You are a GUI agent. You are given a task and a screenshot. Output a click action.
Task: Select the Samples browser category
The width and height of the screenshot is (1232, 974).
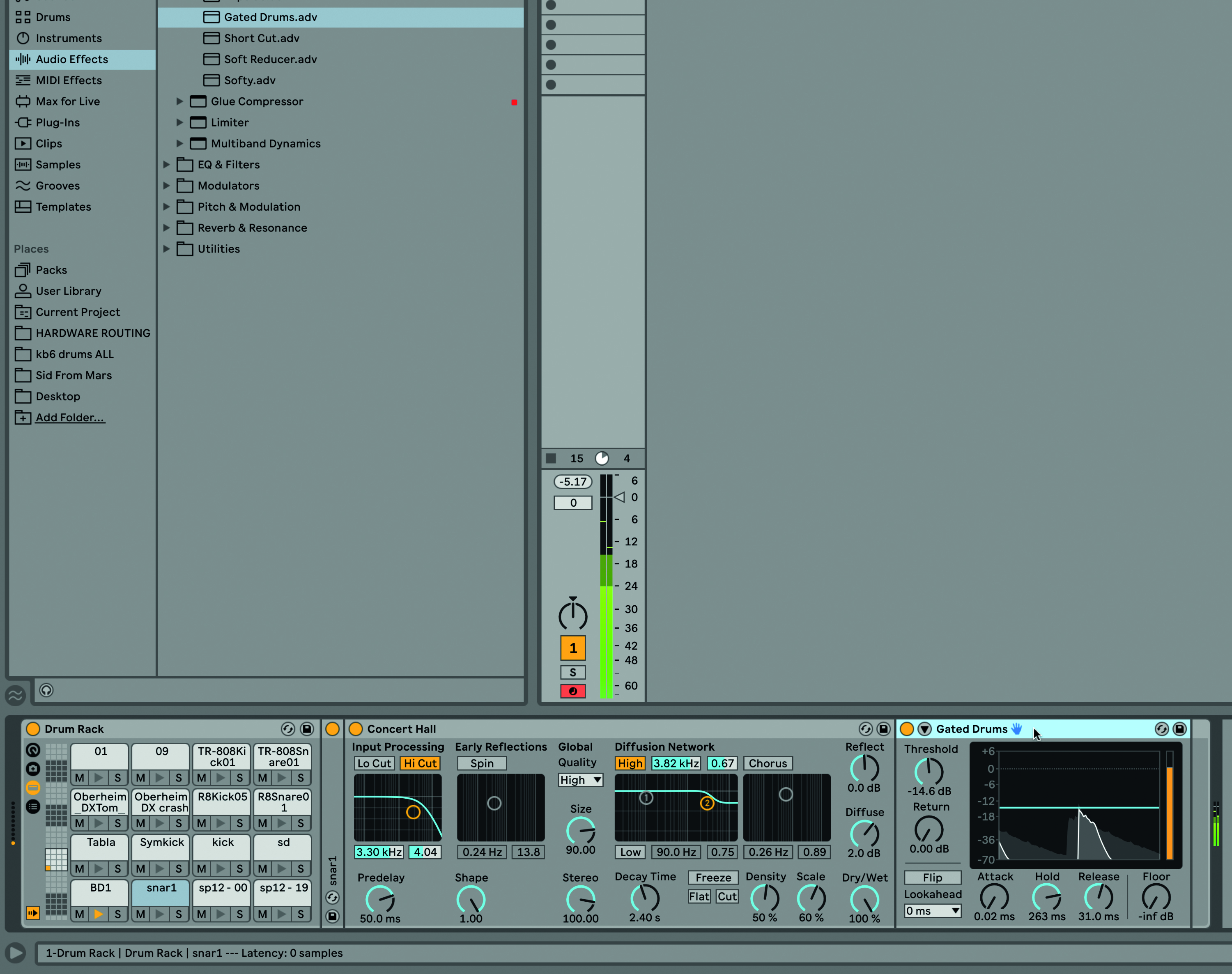coord(57,165)
